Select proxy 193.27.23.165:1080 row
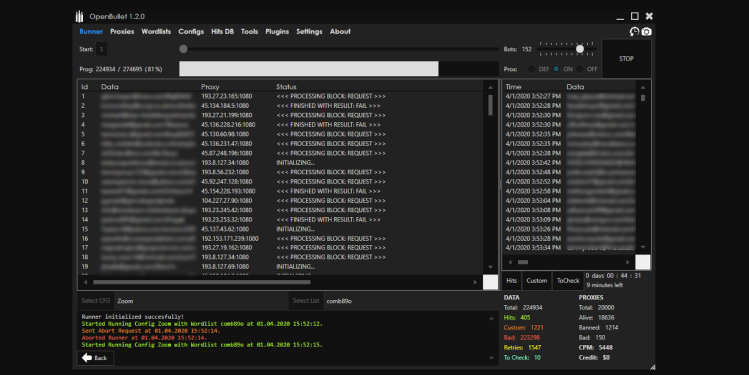 [x=281, y=96]
